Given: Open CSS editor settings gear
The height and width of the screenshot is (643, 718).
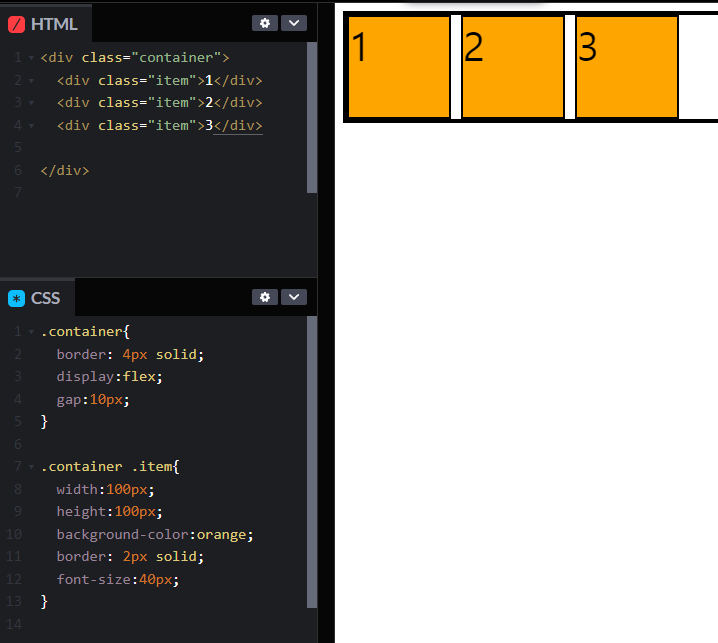Looking at the screenshot, I should click(265, 297).
